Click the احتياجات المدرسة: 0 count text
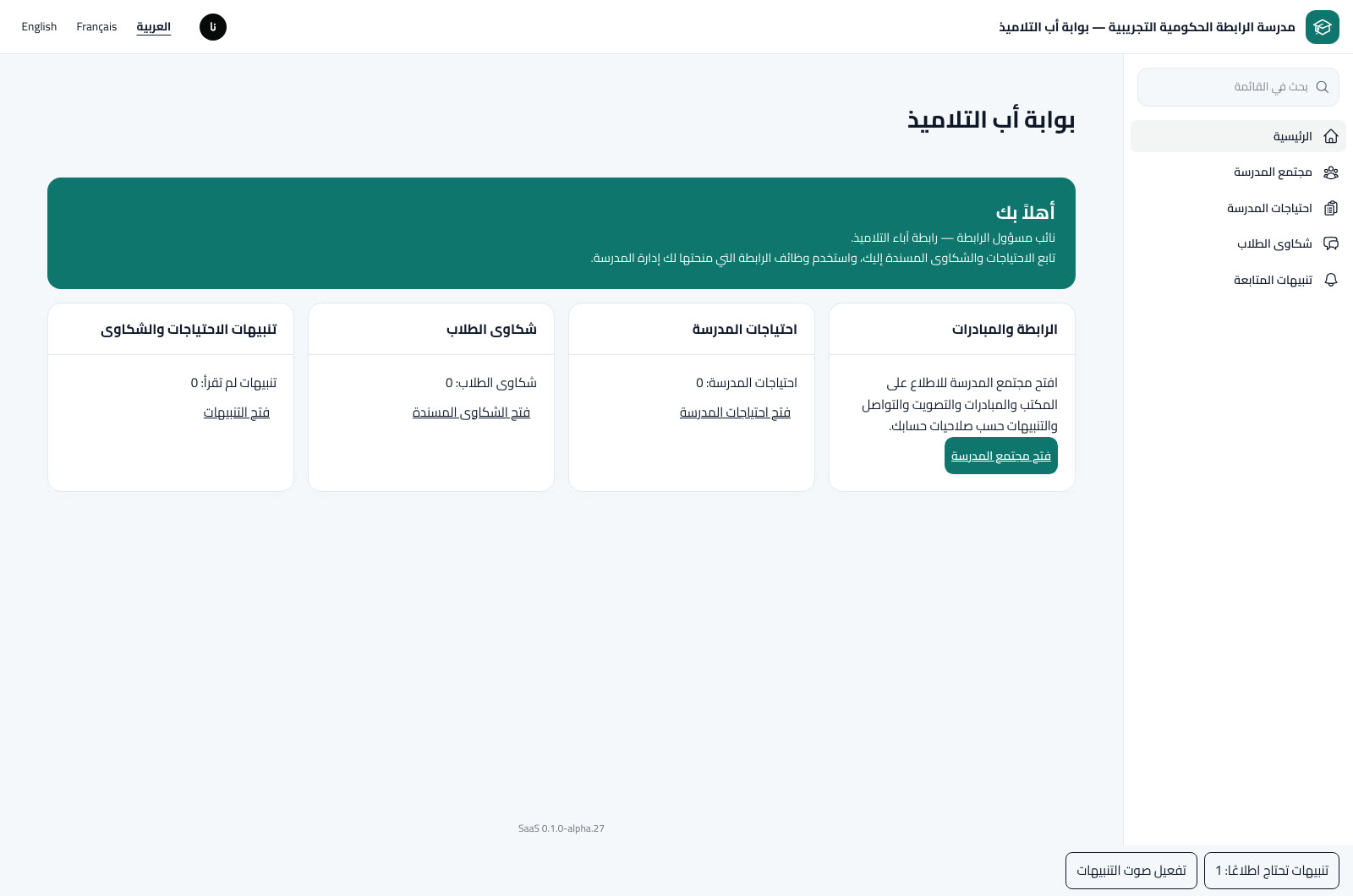Screen dimensions: 1353x896 click(747, 383)
